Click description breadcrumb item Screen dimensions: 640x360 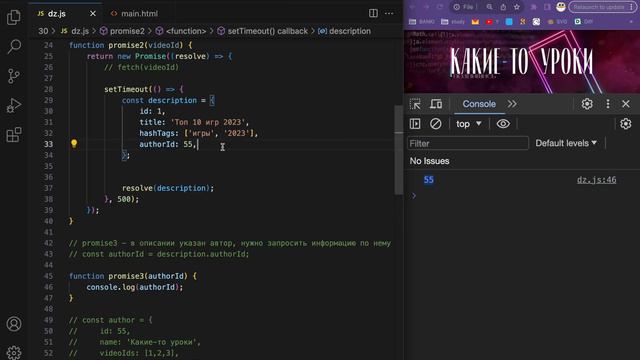click(x=345, y=31)
